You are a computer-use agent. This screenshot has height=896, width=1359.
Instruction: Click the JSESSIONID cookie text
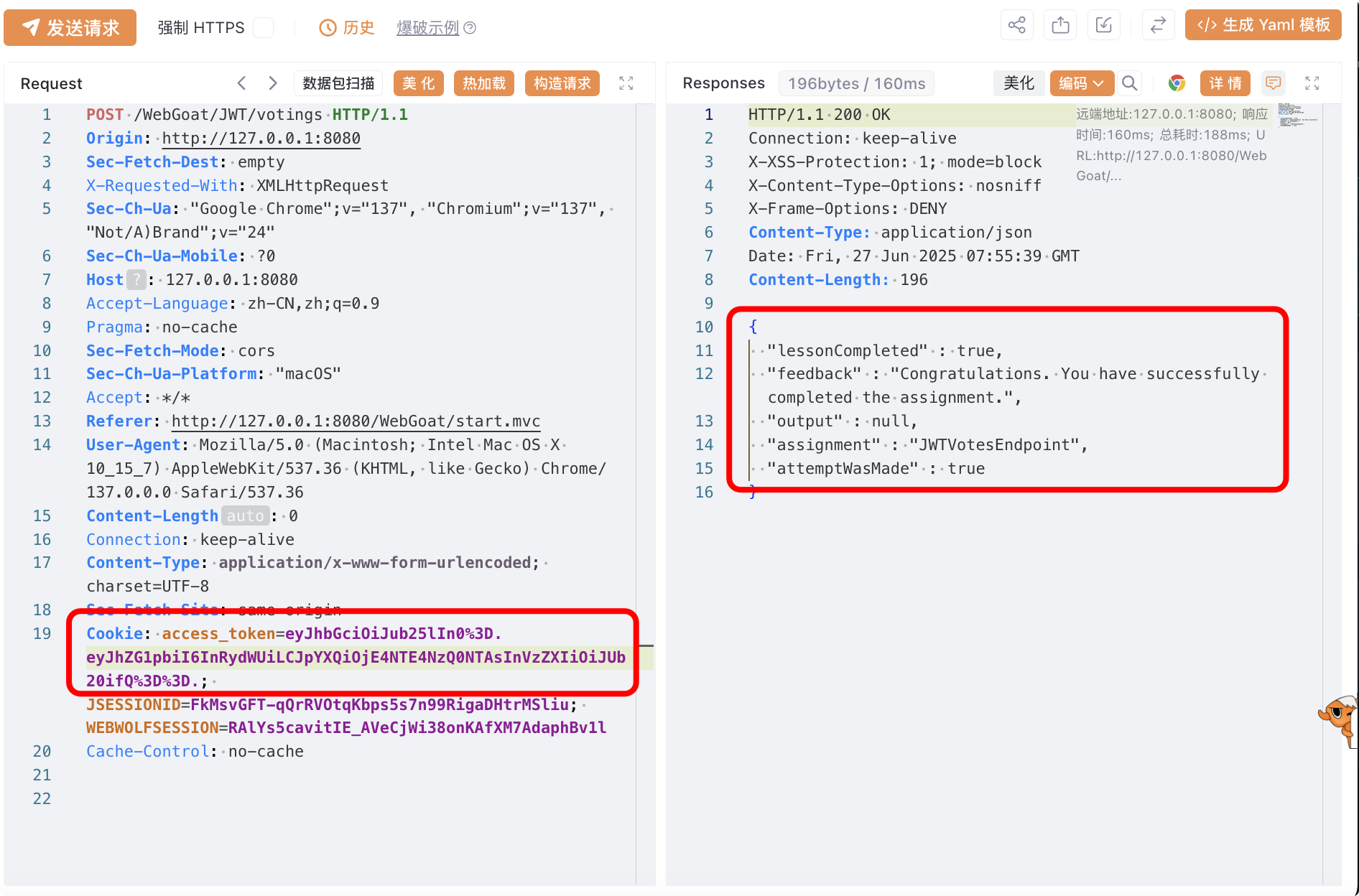(x=332, y=704)
